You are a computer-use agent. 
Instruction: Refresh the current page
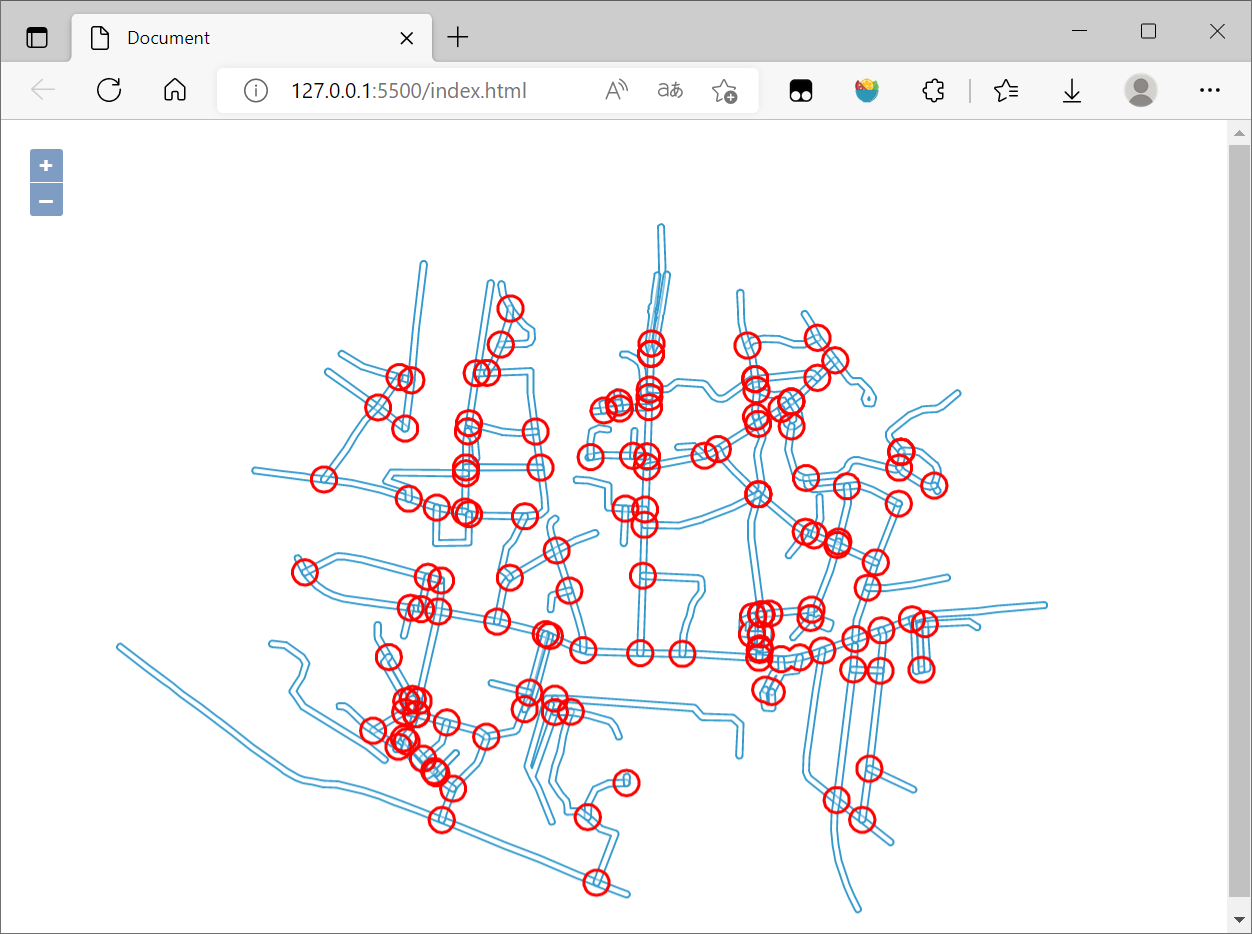tap(109, 91)
